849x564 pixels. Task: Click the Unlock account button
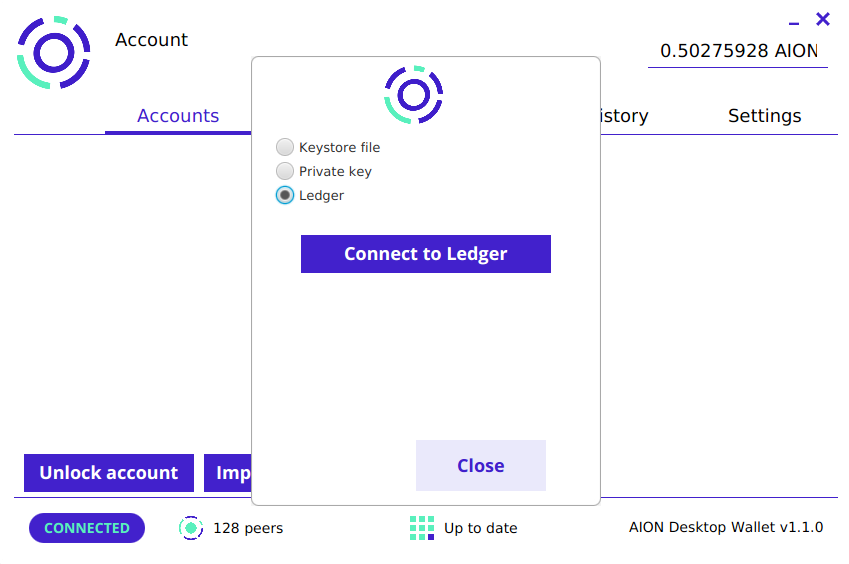[x=109, y=473]
